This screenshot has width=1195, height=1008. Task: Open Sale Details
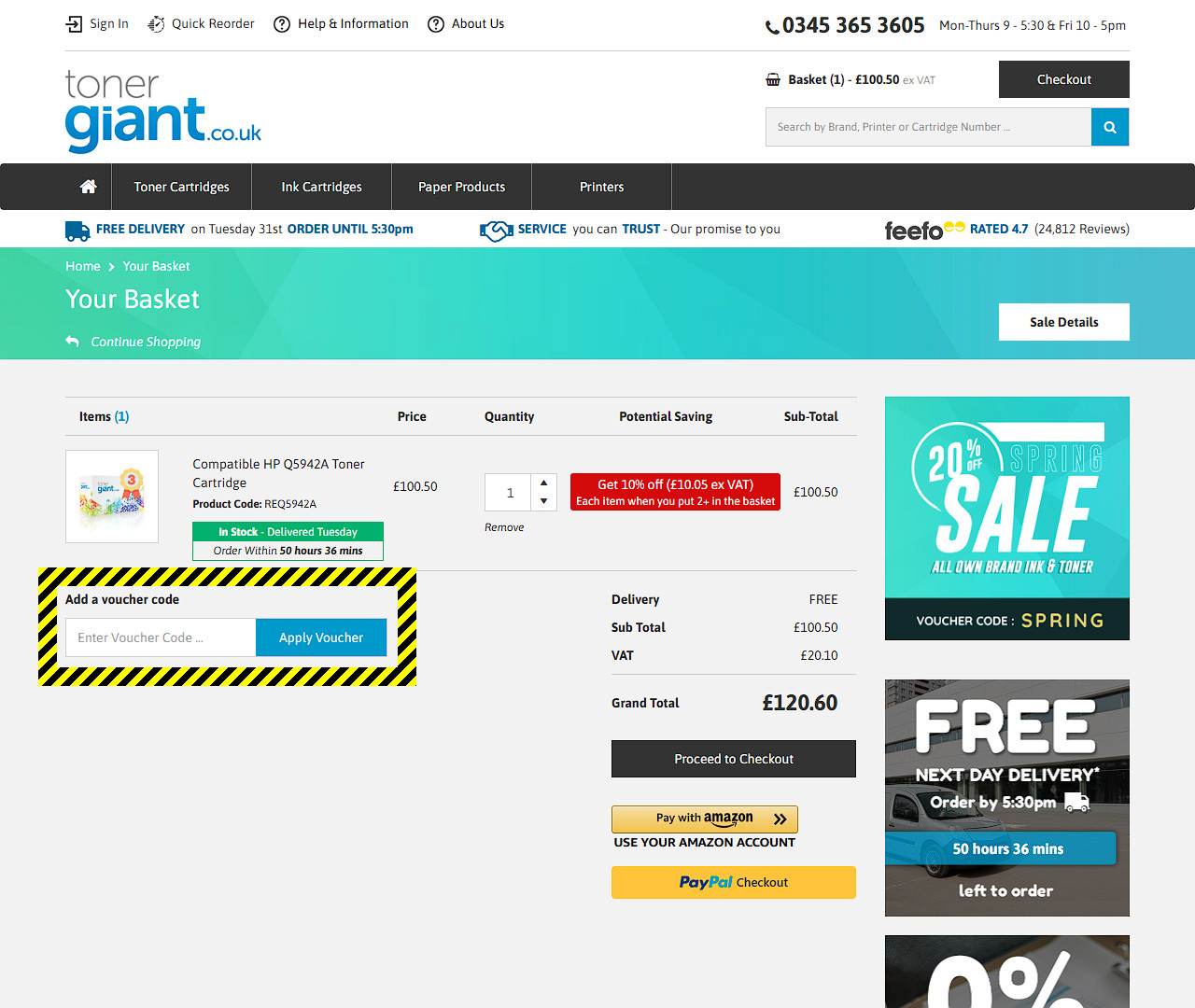(1063, 321)
